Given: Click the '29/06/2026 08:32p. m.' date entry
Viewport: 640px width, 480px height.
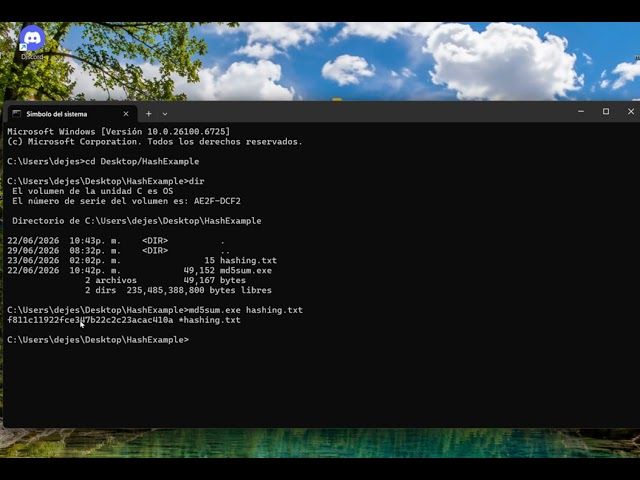Looking at the screenshot, I should [64, 251].
